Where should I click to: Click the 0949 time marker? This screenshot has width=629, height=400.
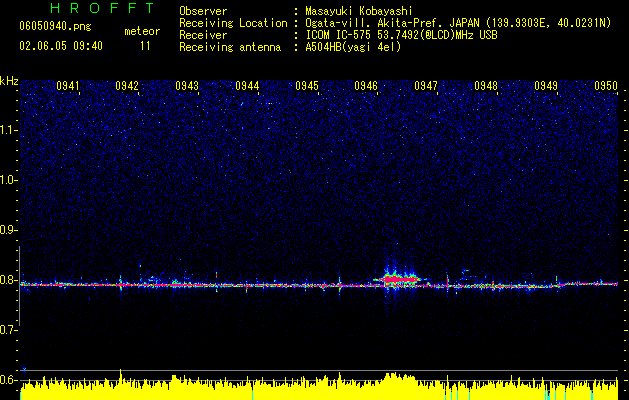coord(546,86)
